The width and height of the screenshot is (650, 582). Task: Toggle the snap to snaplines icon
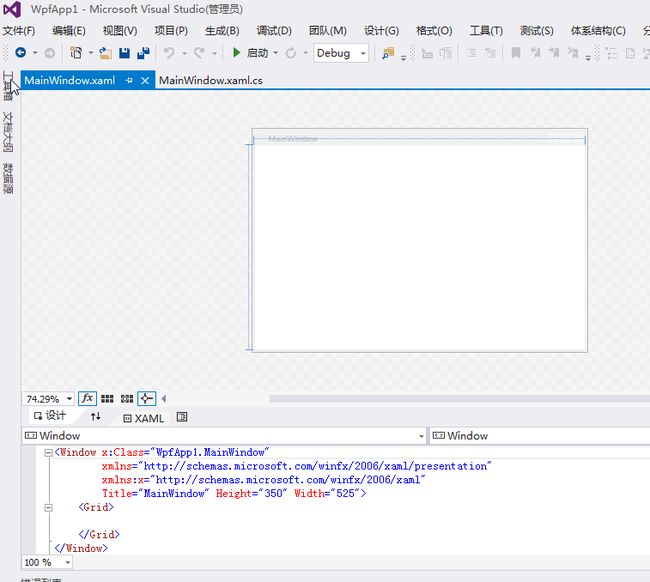pos(147,399)
